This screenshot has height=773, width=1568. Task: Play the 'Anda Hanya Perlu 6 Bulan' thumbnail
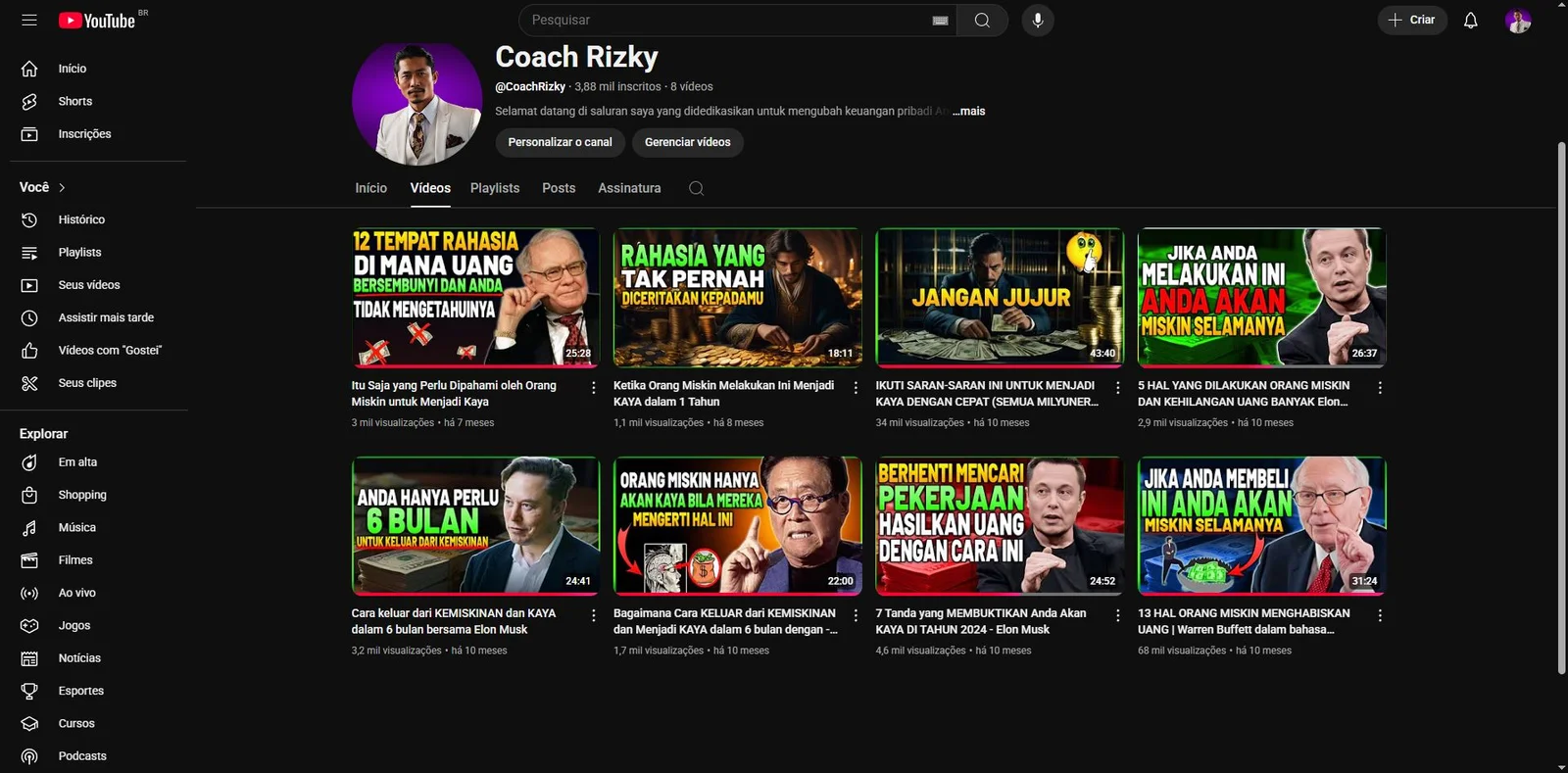click(x=475, y=525)
